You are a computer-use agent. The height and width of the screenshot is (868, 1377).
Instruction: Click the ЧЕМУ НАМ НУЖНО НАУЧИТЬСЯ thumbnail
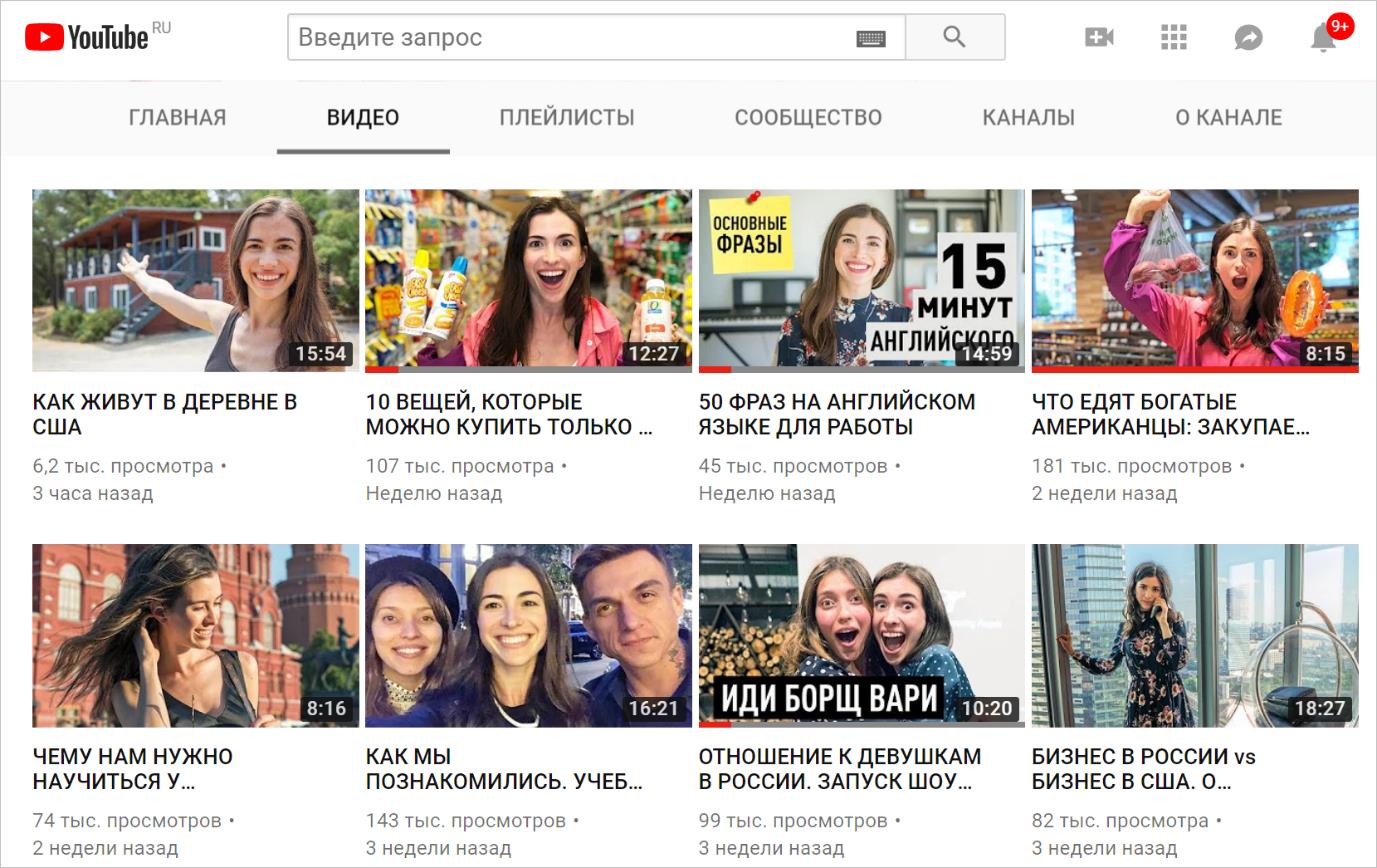tap(195, 635)
